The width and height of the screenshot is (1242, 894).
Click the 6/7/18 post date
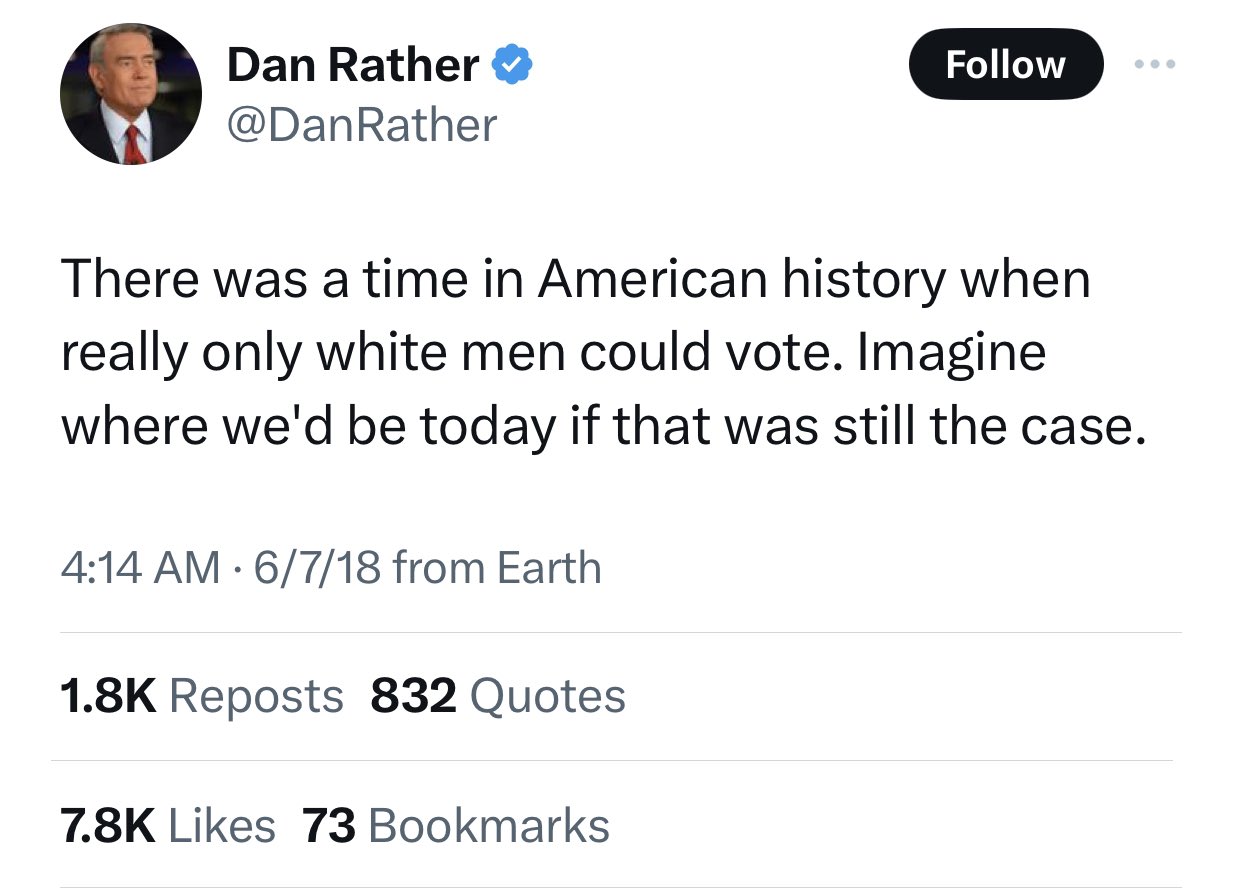318,568
